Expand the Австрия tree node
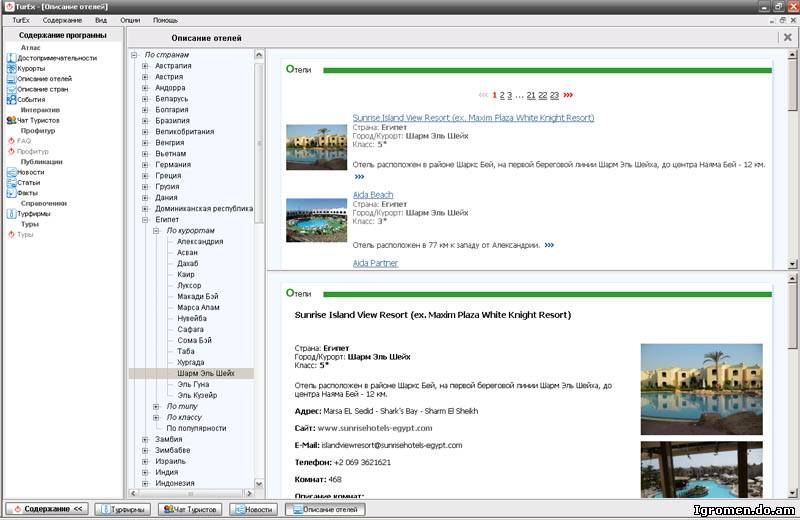 pos(145,77)
